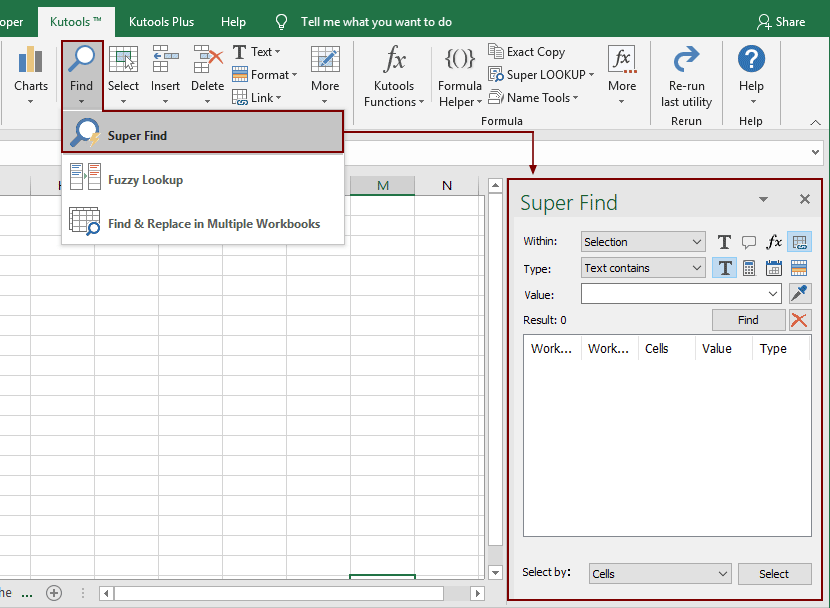Click the Select button in Super Find
The width and height of the screenshot is (830, 608).
(x=774, y=574)
